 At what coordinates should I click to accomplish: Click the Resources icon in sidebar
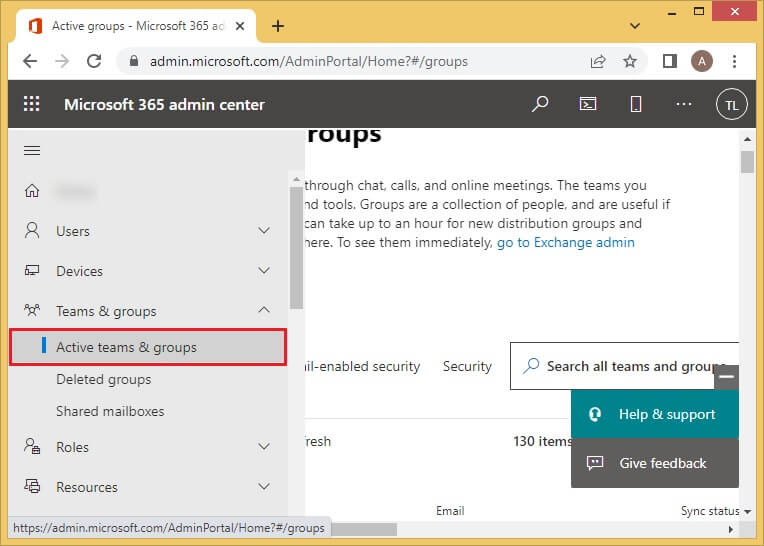(x=32, y=486)
